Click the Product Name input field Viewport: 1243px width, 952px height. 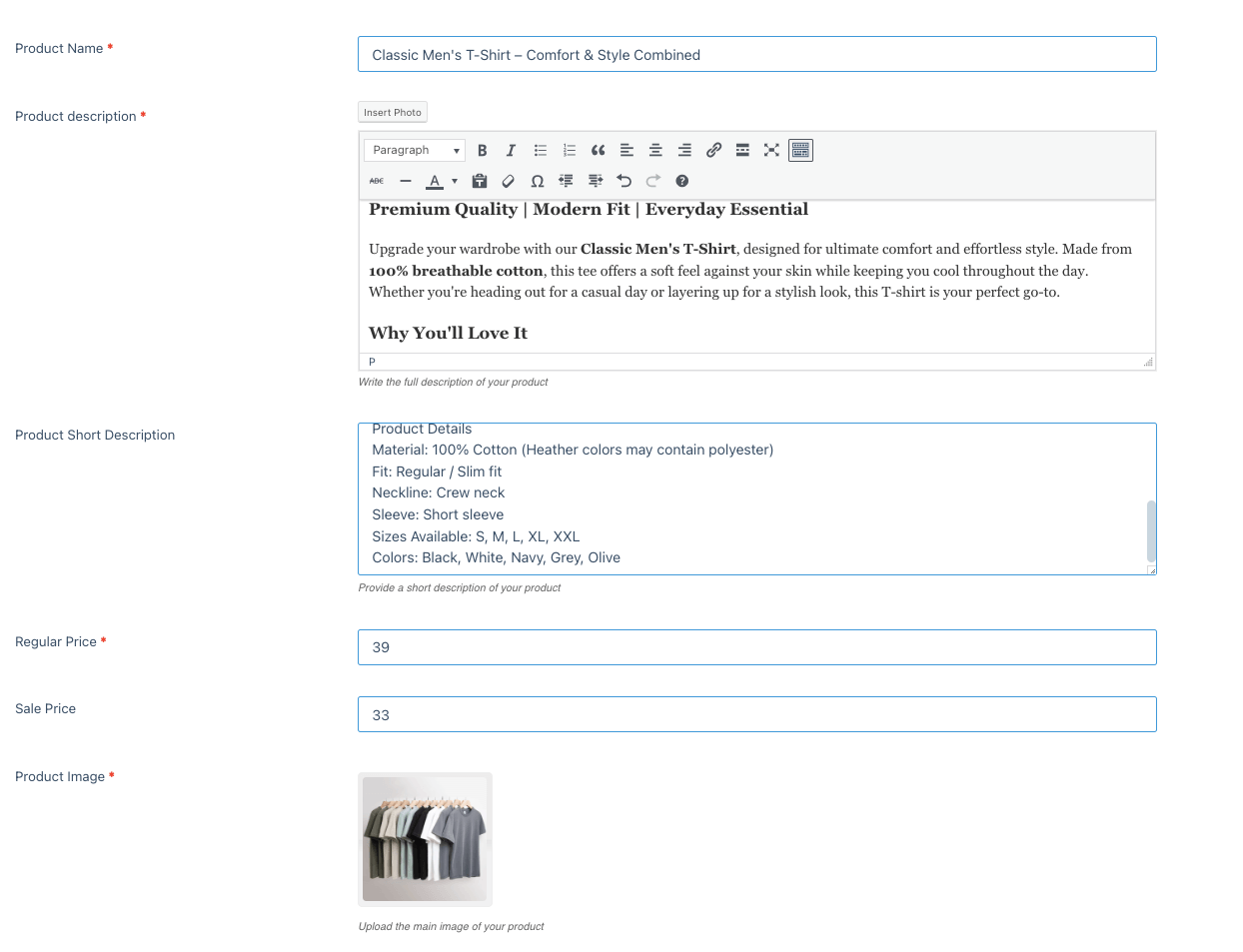[757, 54]
